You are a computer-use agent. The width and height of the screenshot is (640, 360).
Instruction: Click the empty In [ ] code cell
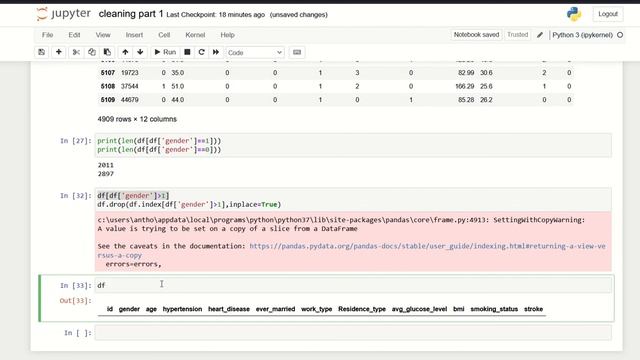pos(353,333)
